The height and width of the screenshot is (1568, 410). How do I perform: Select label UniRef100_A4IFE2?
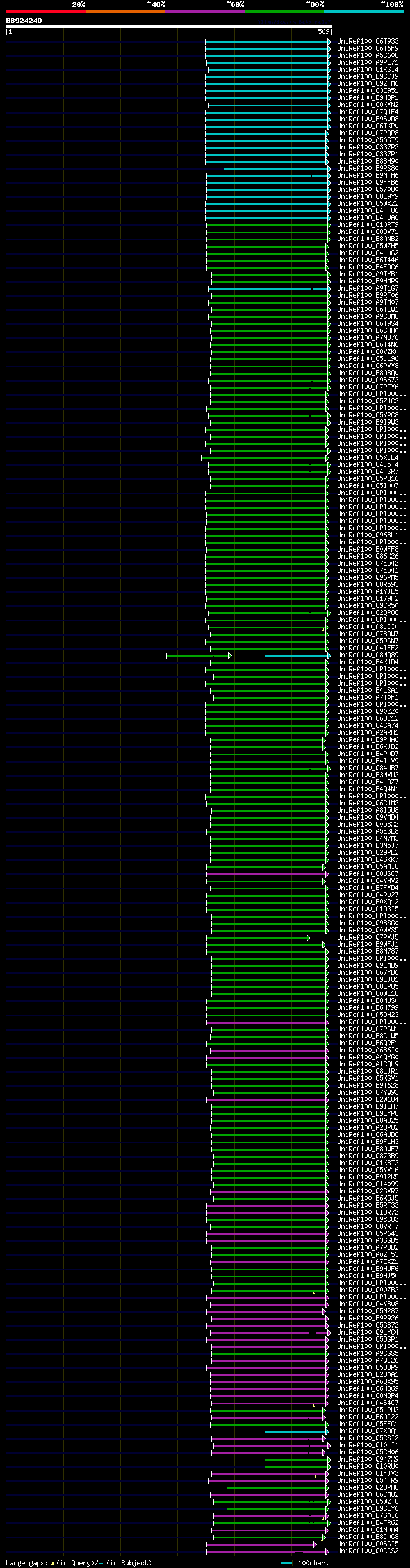point(368,648)
